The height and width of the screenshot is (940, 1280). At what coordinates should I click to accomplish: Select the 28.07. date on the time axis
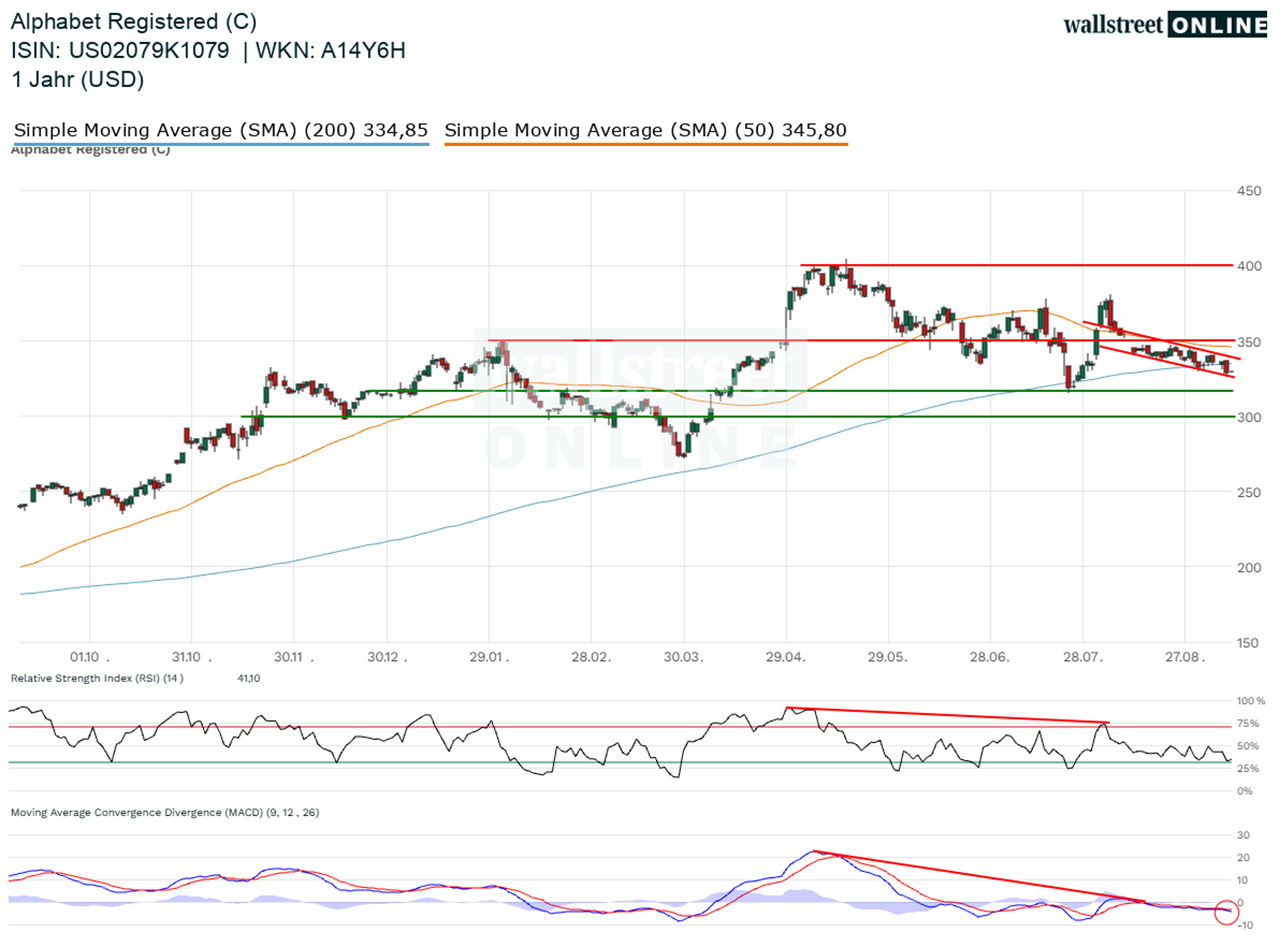pyautogui.click(x=1082, y=659)
